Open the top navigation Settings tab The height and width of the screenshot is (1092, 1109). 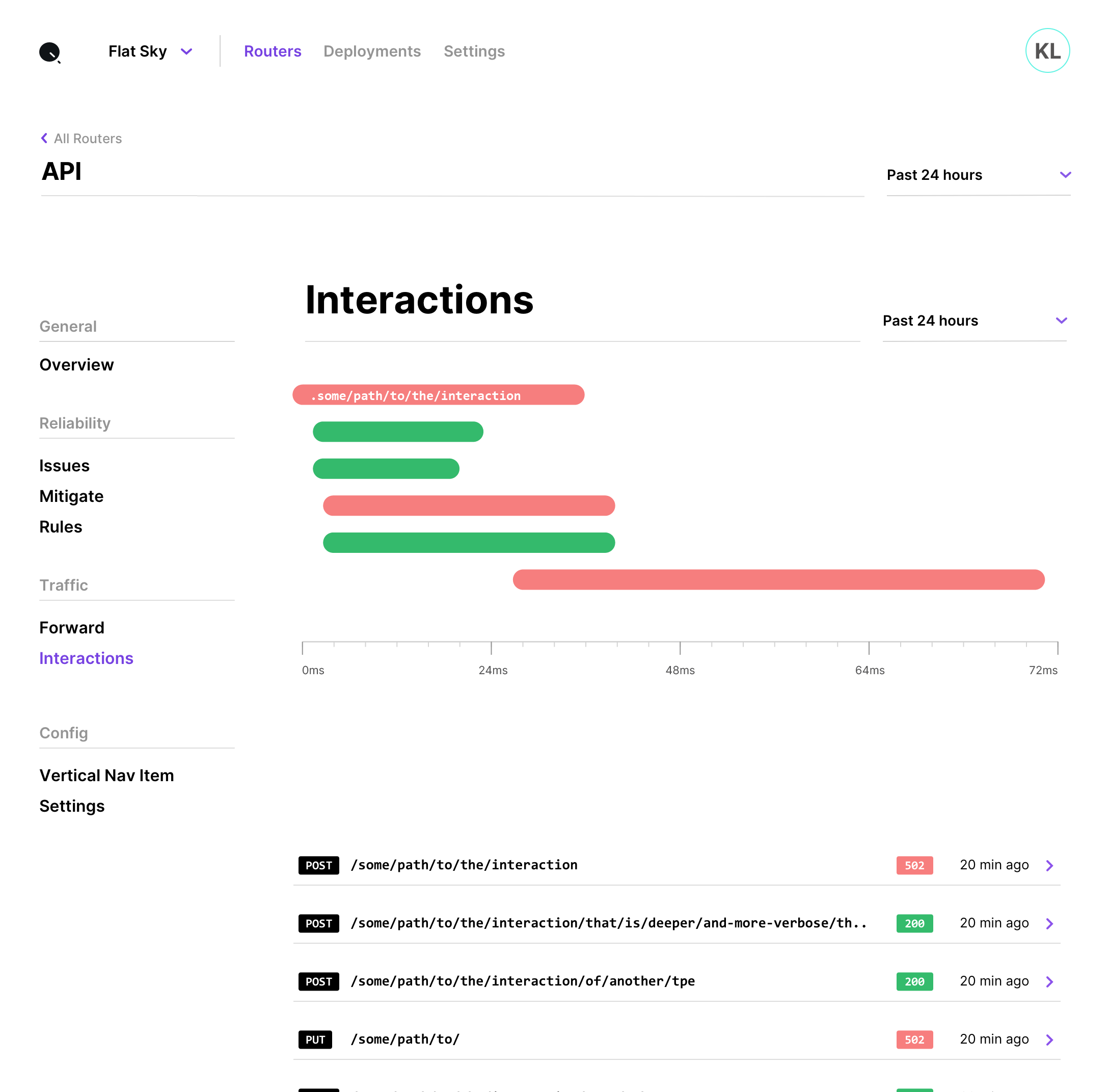pyautogui.click(x=474, y=51)
